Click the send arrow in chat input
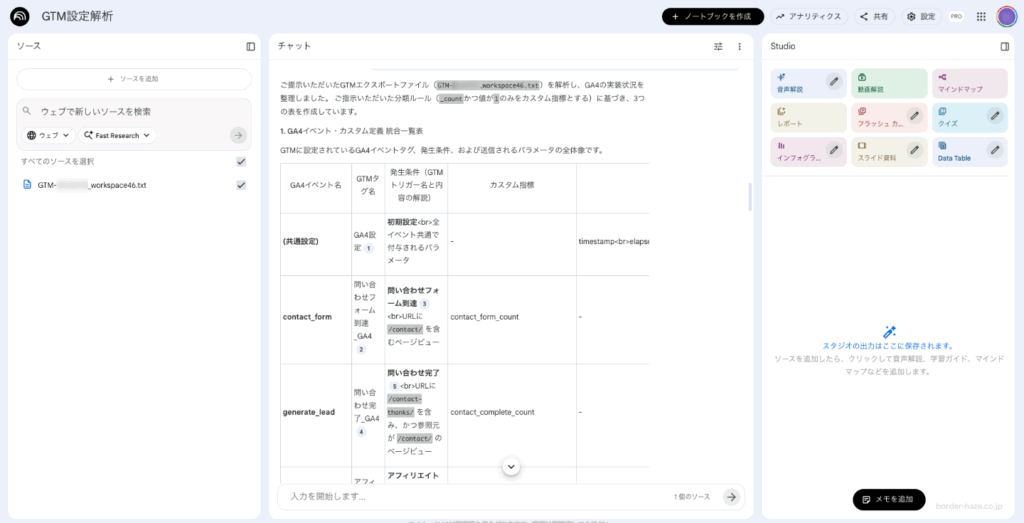This screenshot has width=1024, height=523. (x=731, y=496)
